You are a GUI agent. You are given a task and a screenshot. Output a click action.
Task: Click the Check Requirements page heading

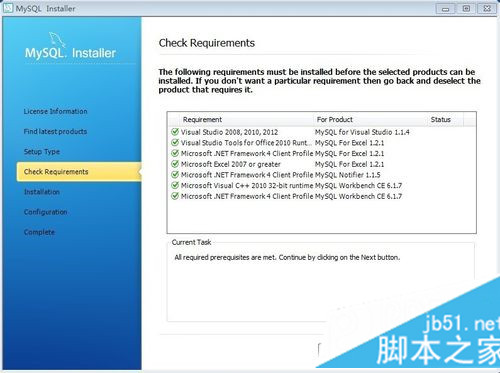tap(207, 43)
